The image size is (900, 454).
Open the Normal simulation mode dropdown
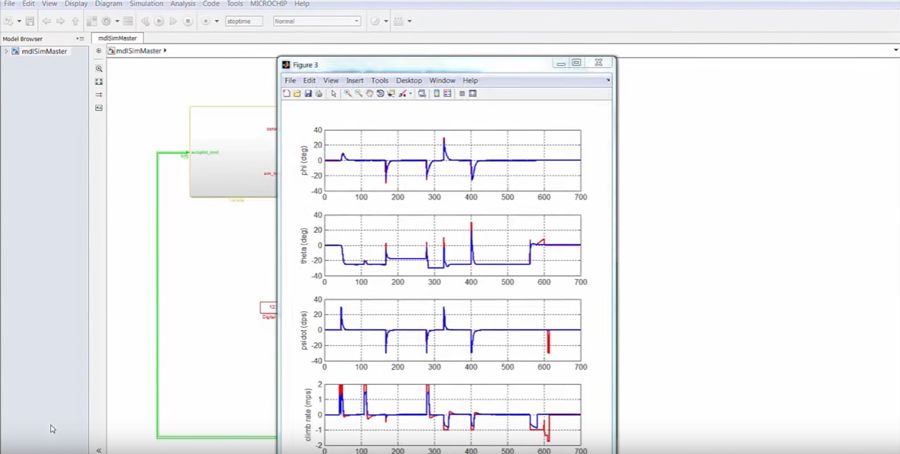pos(317,20)
